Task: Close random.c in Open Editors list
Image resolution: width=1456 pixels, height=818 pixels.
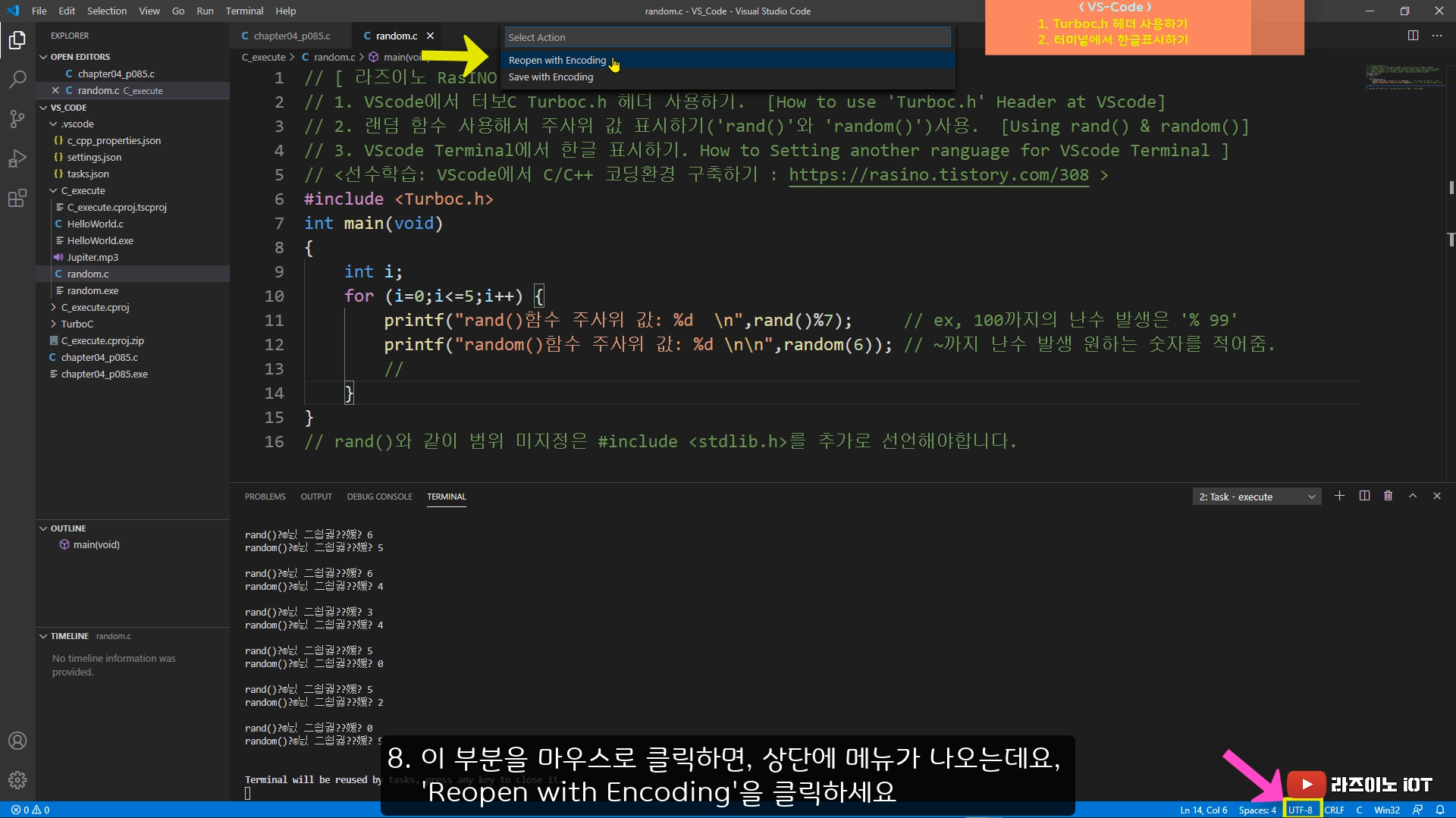Action: click(55, 90)
